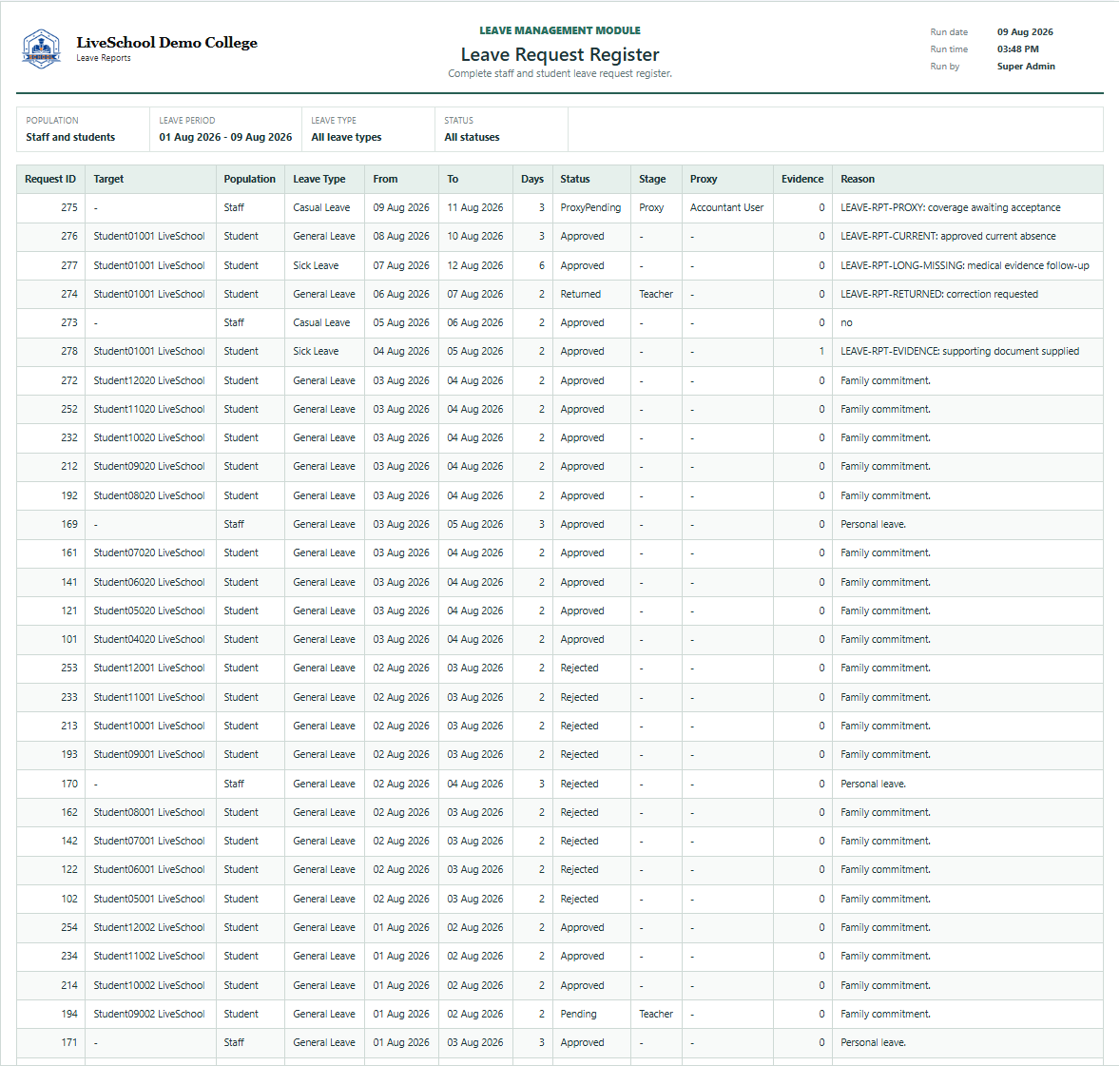Click the Leave Management Module heading
Viewport: 1120px width, 1066px height.
(x=559, y=30)
